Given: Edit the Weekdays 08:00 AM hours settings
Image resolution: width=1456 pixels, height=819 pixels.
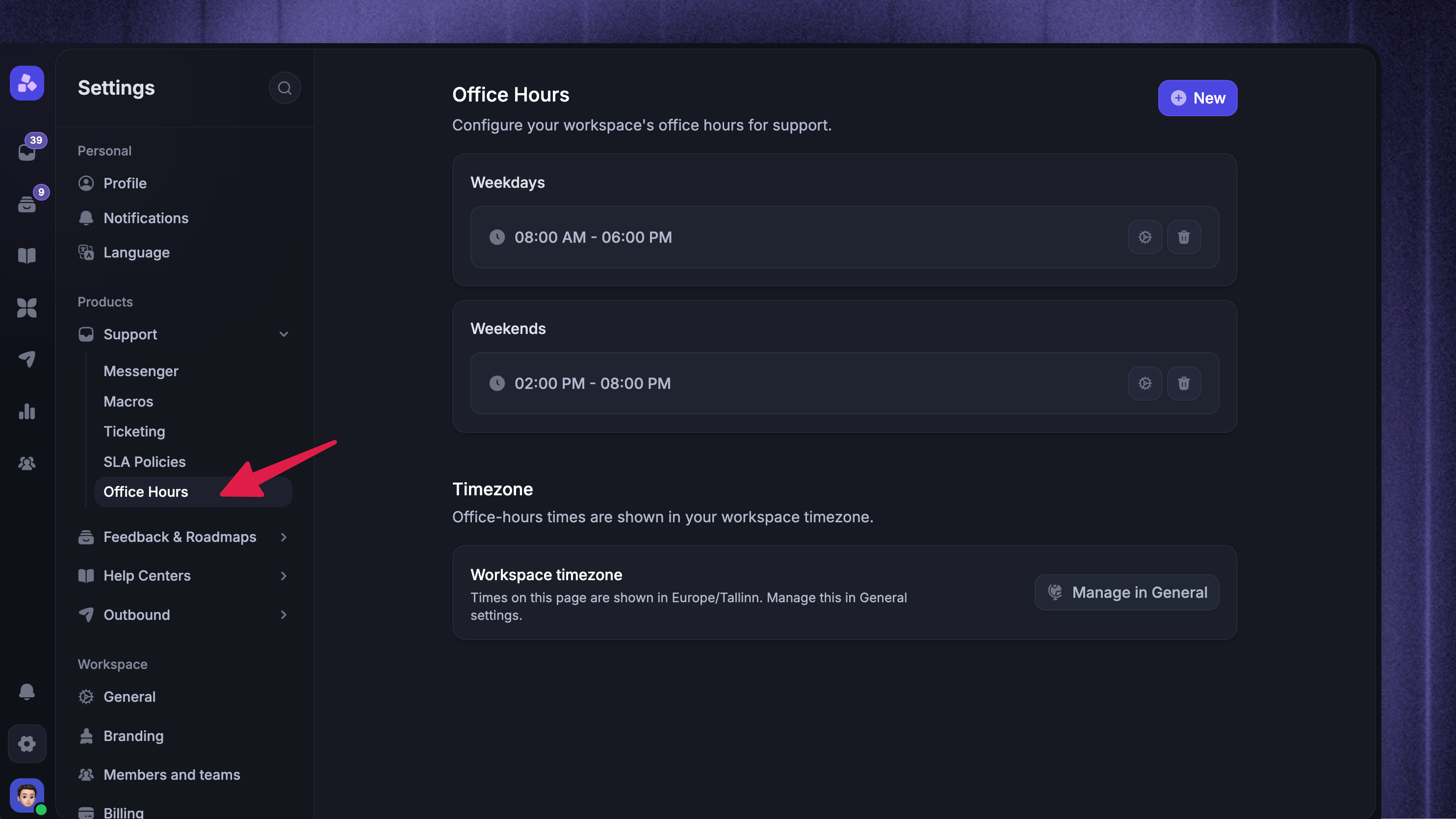Looking at the screenshot, I should click(1144, 237).
